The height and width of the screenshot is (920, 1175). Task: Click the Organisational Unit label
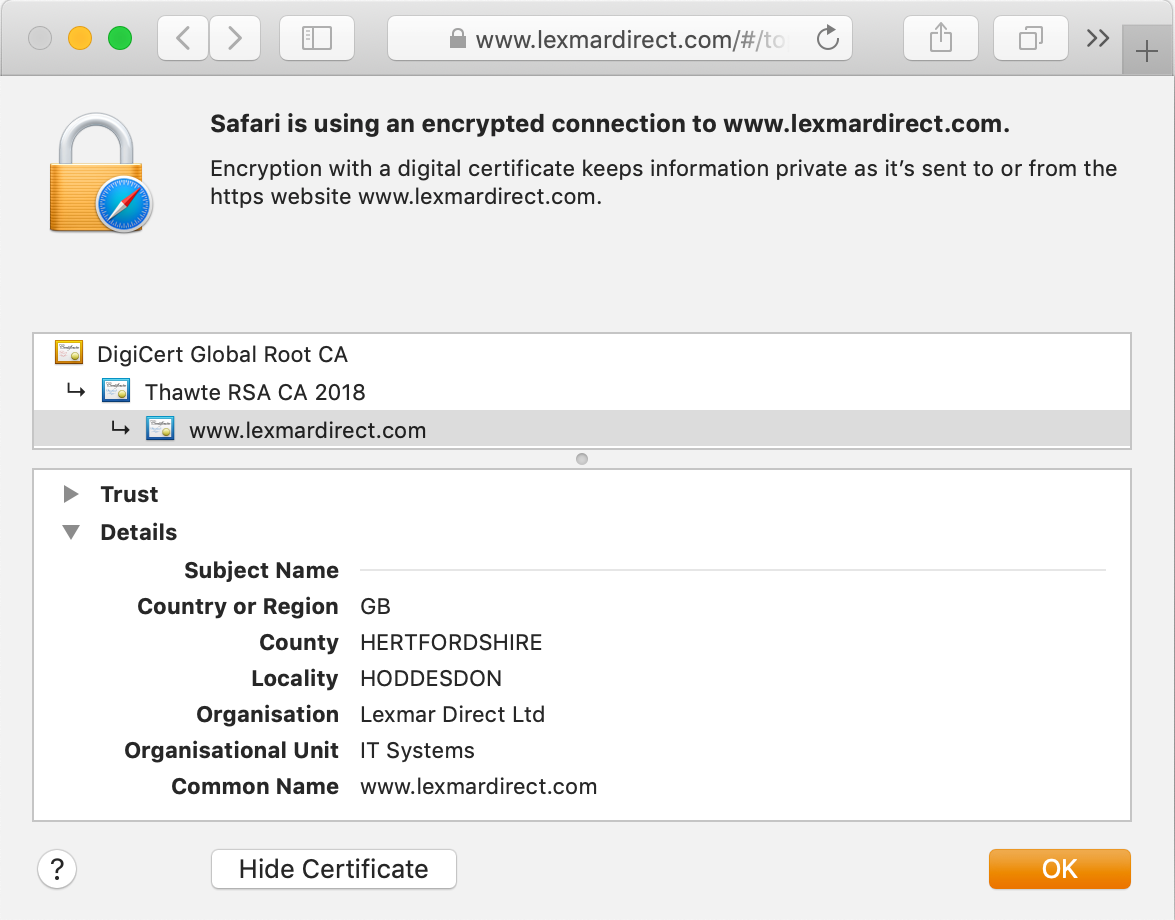pos(232,750)
